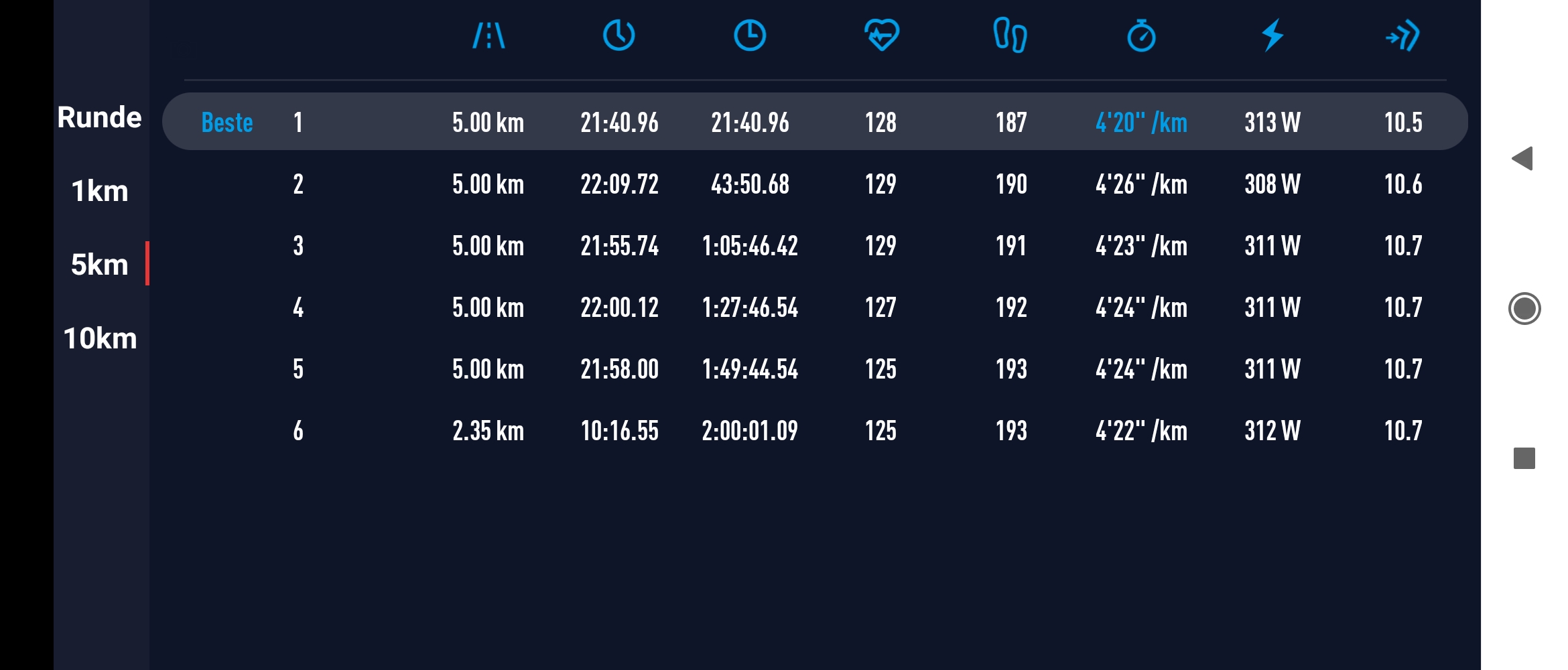Click the arrow form power icon
Screen dimensions: 1568x670
1402,36
